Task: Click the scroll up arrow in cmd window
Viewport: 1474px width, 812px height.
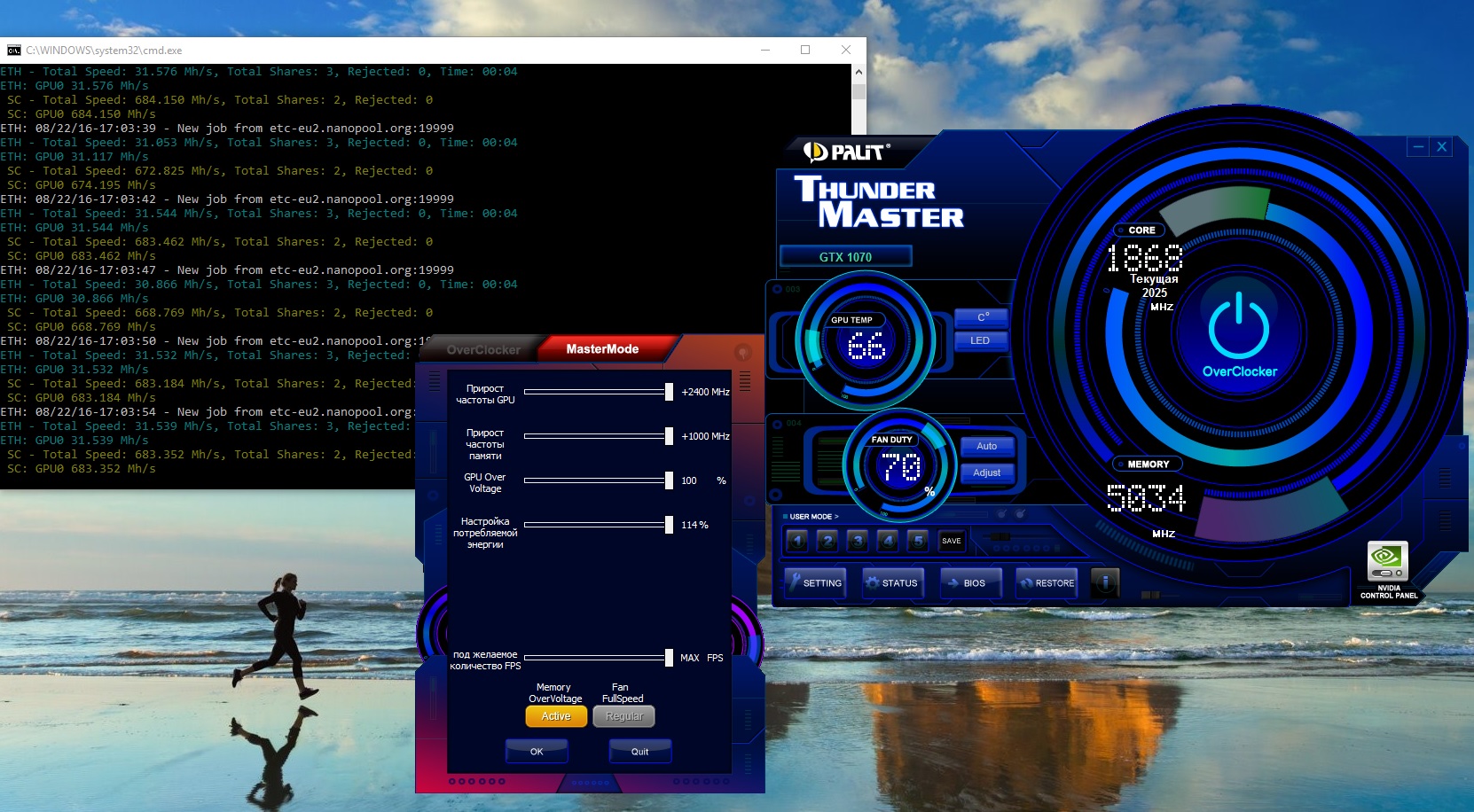Action: [859, 72]
